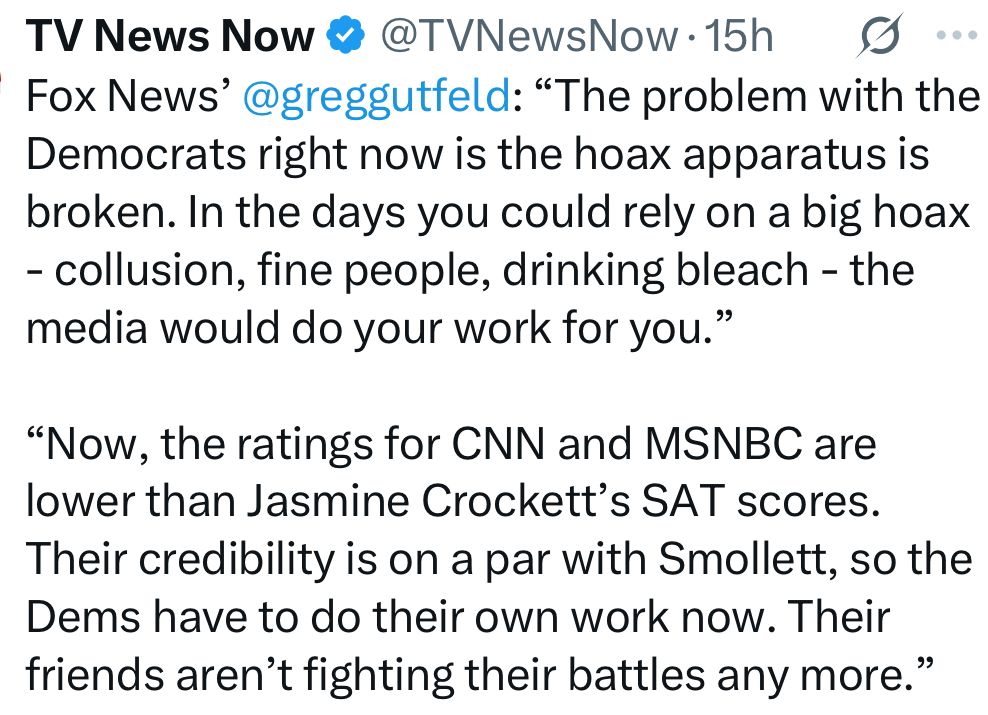
Task: Click the word "CNN" in the tweet
Action: (x=492, y=444)
